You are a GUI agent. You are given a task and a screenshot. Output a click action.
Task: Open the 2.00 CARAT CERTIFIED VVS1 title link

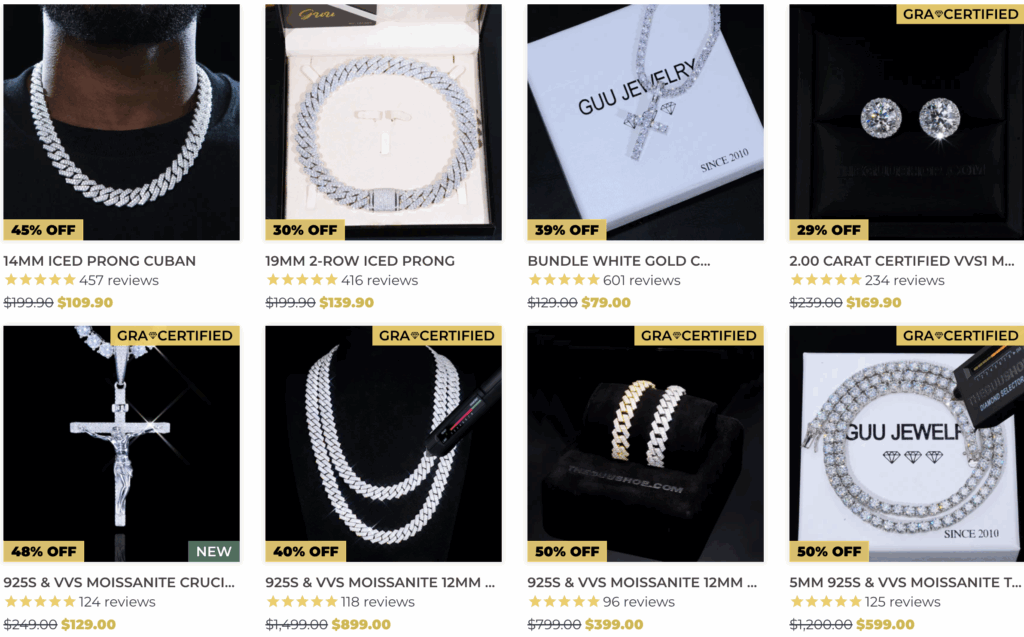902,261
